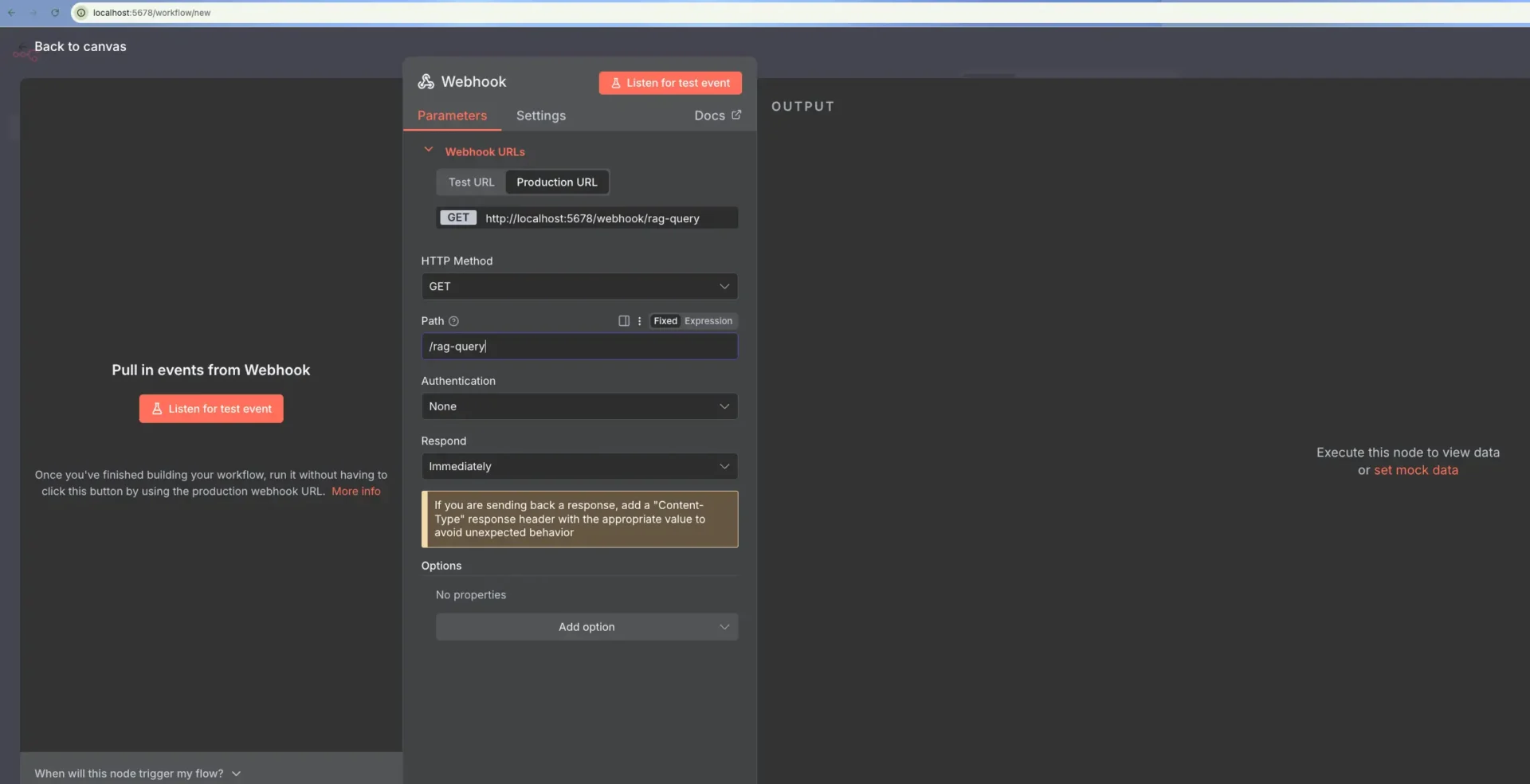Viewport: 1530px width, 784px height.
Task: Open the three-dot menu beside Path field
Action: click(639, 321)
